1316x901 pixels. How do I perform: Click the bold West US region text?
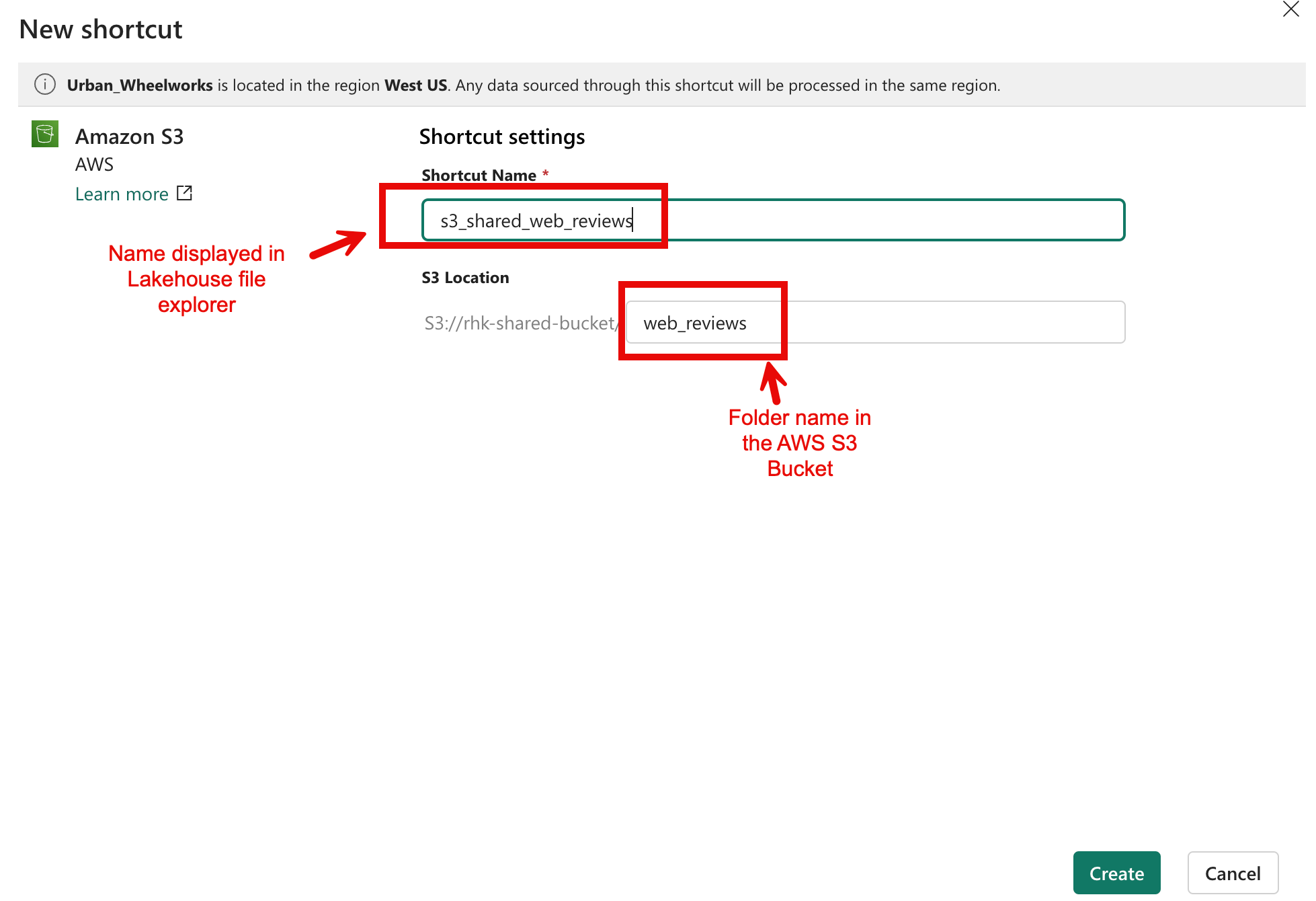coord(415,85)
